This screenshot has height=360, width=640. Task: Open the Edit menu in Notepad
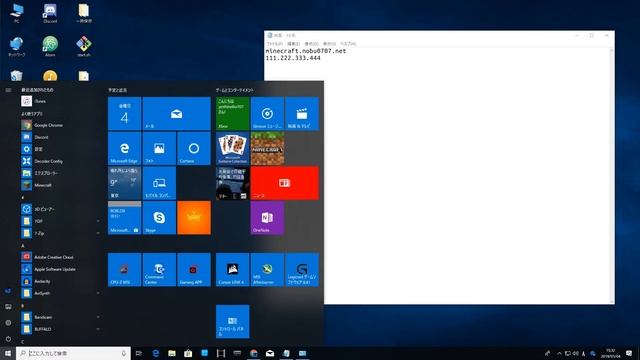click(x=293, y=44)
